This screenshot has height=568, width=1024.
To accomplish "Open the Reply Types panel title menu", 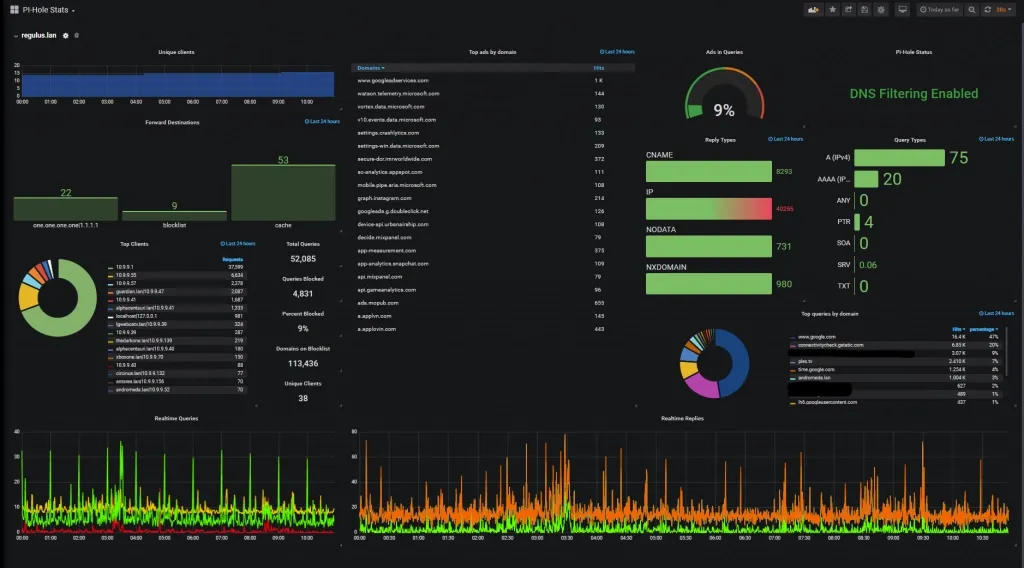I will [x=720, y=140].
